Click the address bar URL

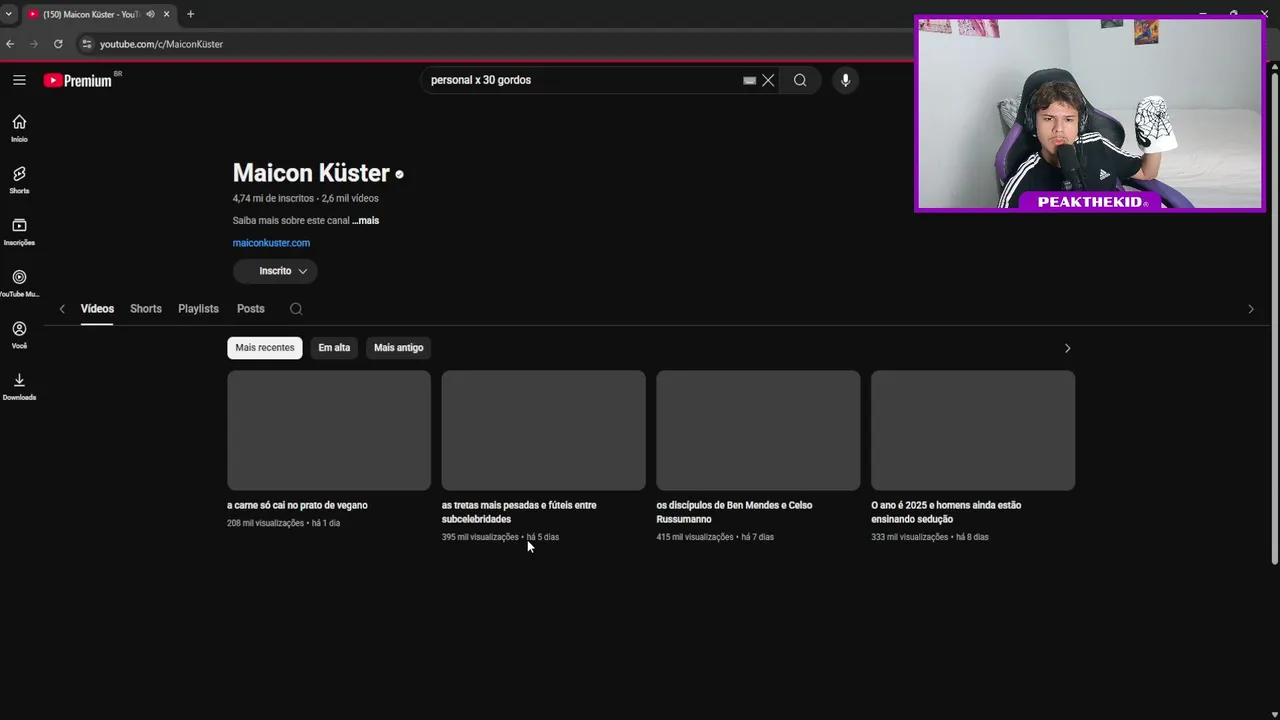point(161,44)
